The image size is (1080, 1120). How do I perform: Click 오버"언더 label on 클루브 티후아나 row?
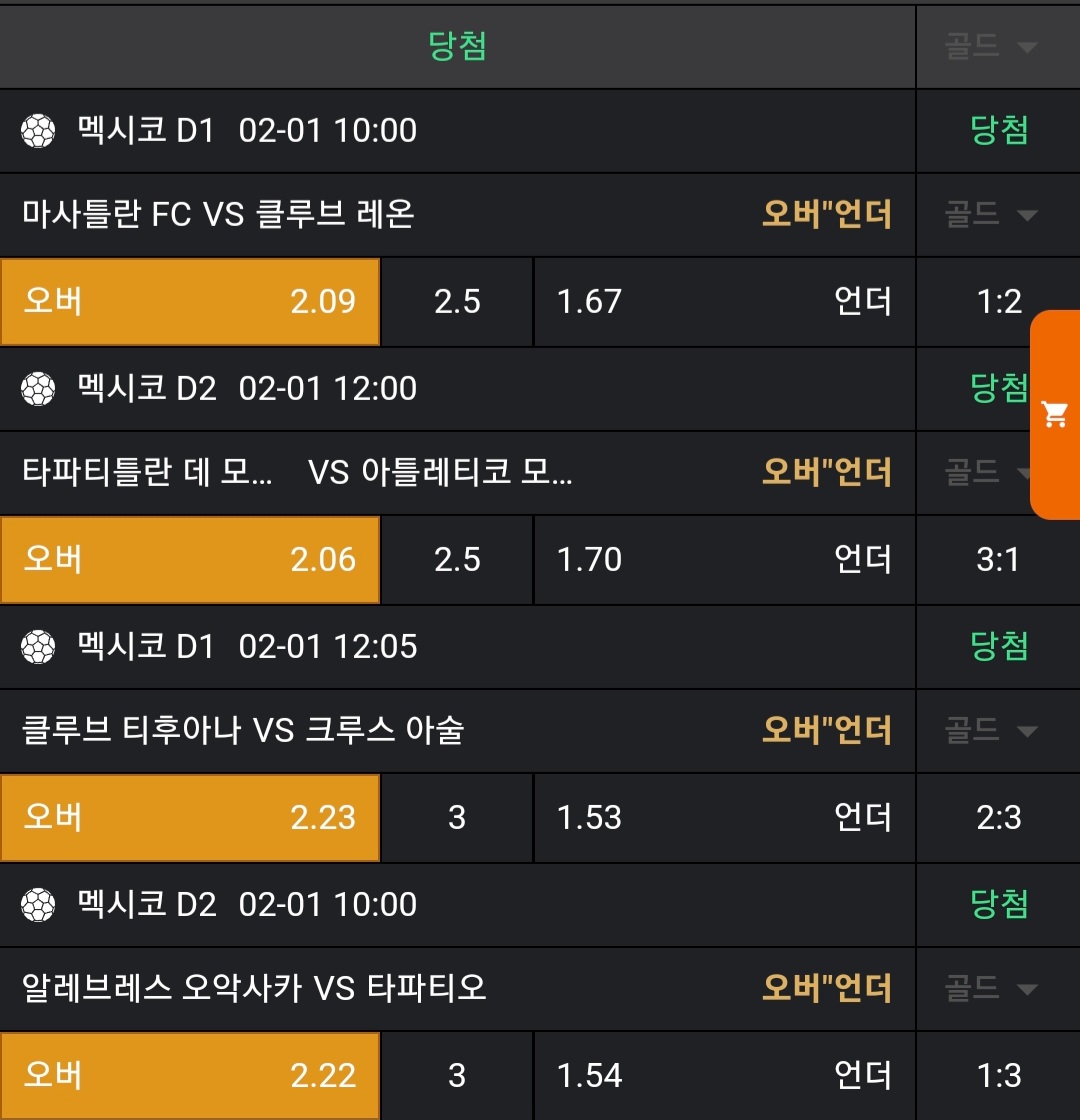826,731
